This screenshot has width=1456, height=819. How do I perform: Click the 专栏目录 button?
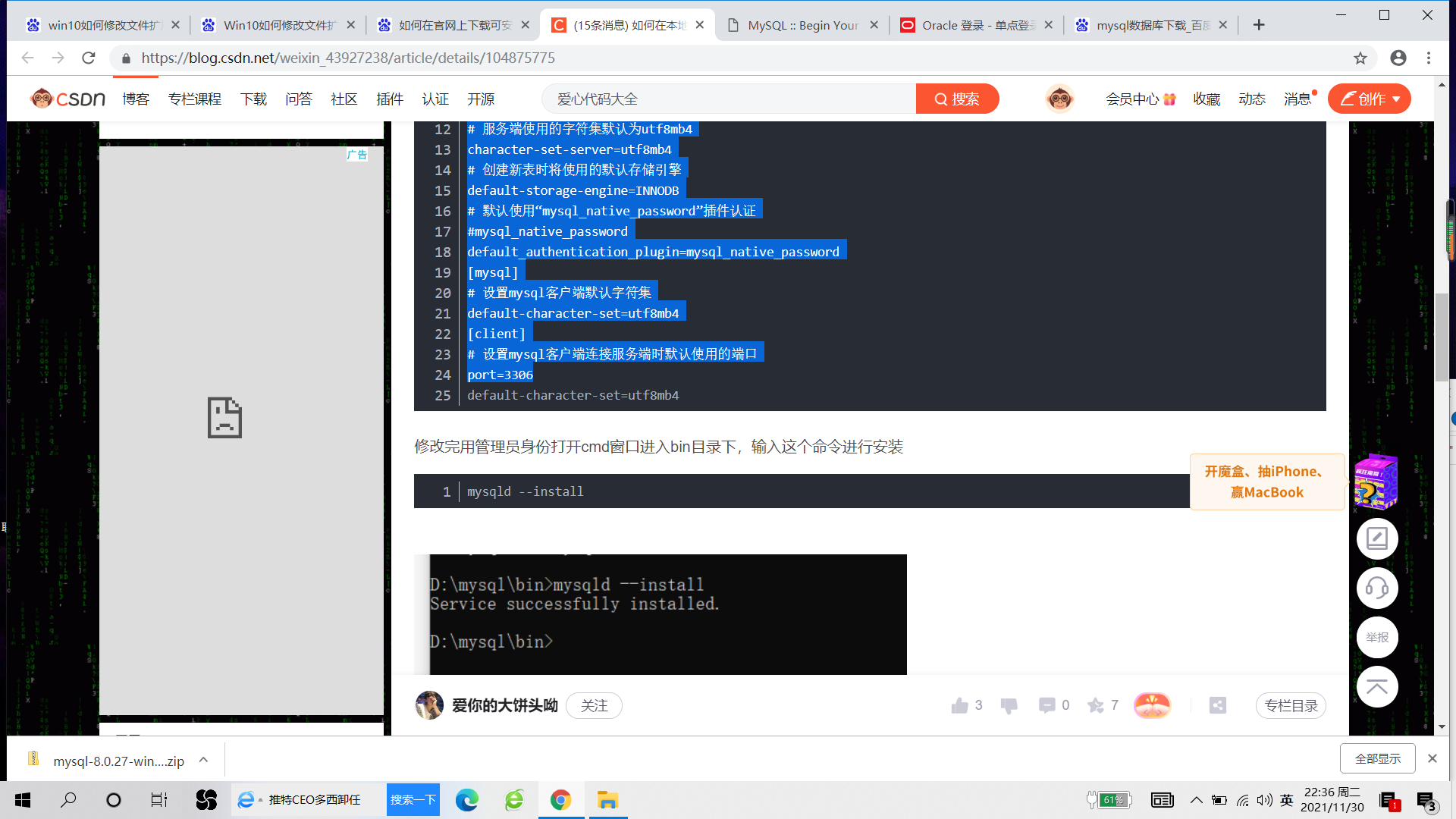1291,706
